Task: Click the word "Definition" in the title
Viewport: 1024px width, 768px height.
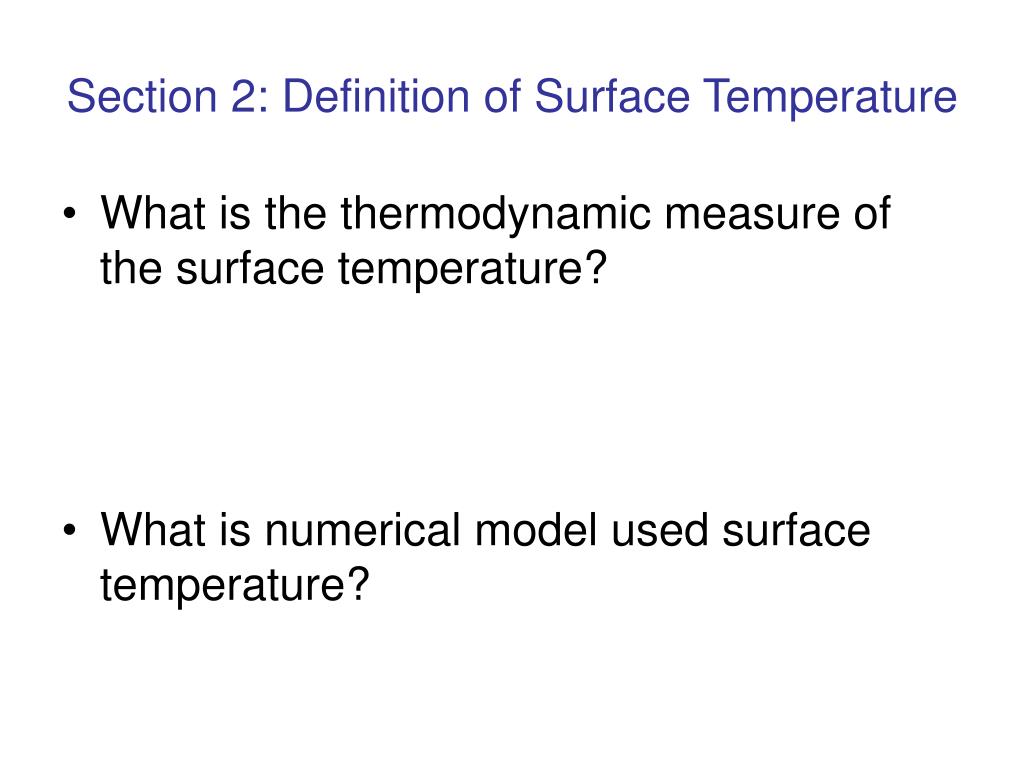Action: click(x=376, y=97)
